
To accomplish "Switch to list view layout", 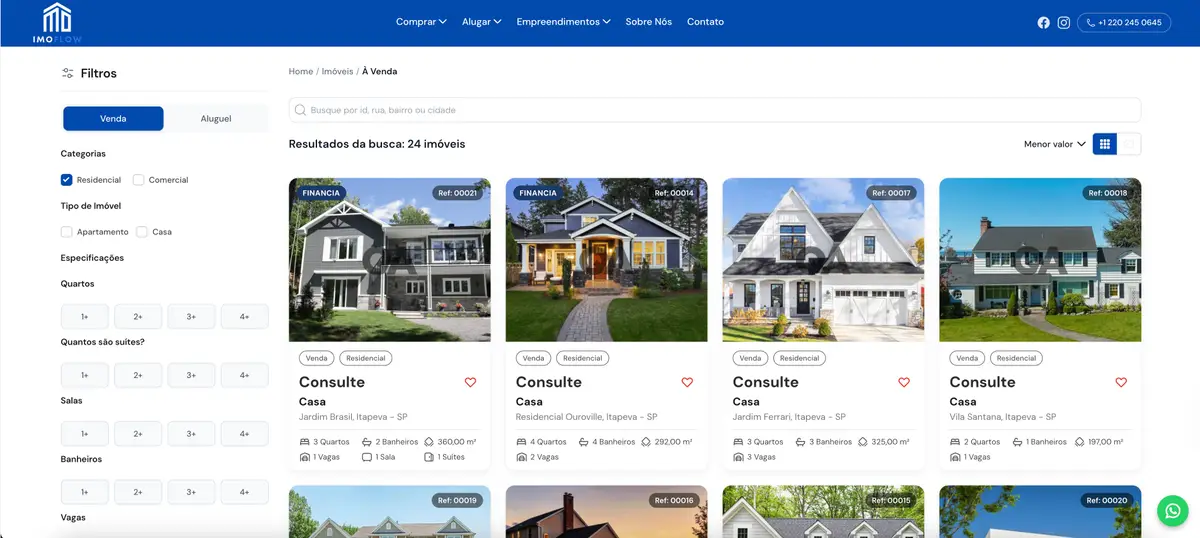I will click(1129, 144).
